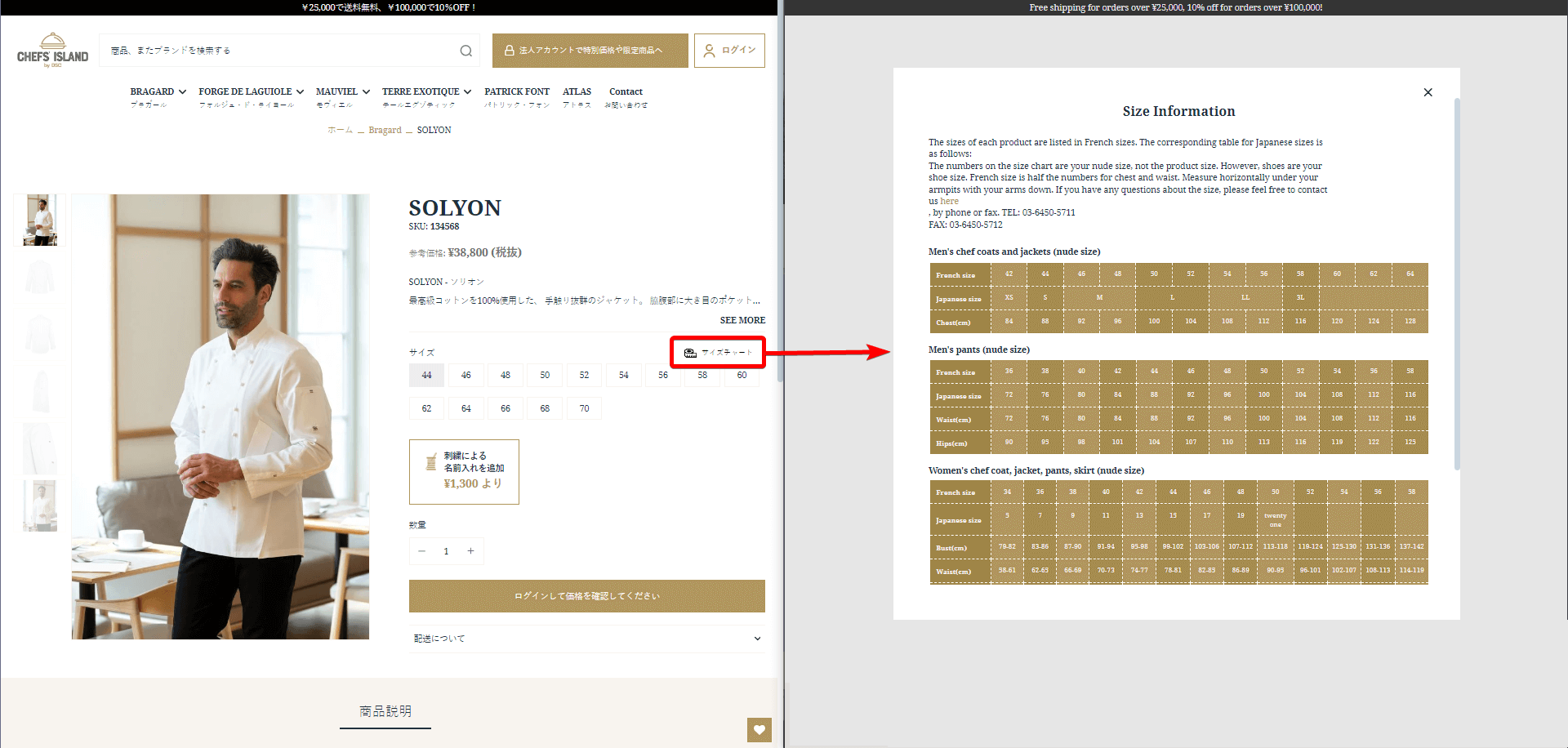Click the login to check price button
Viewport: 1568px width, 748px height.
[x=586, y=596]
